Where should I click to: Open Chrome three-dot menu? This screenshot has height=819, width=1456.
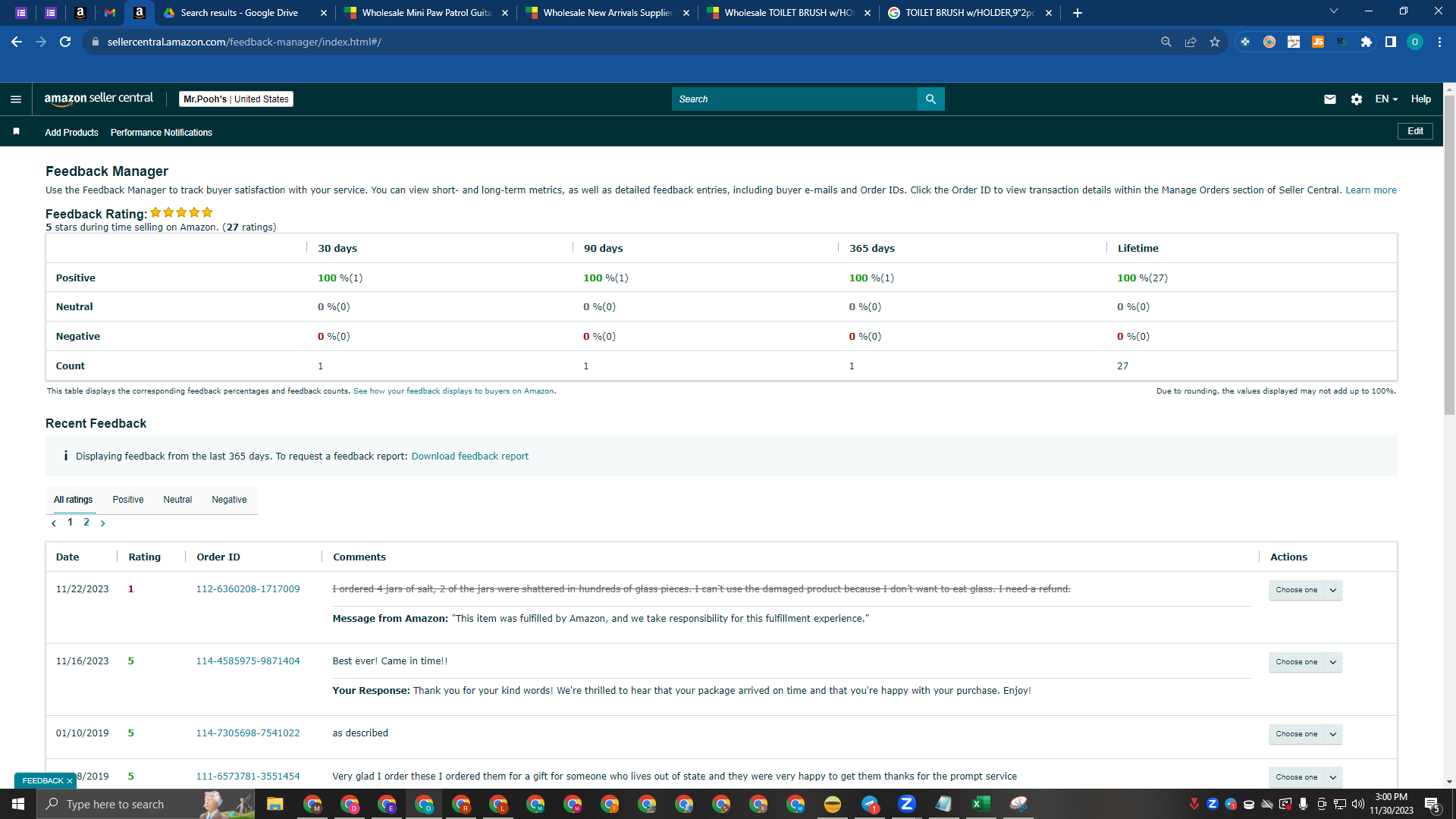pos(1439,42)
